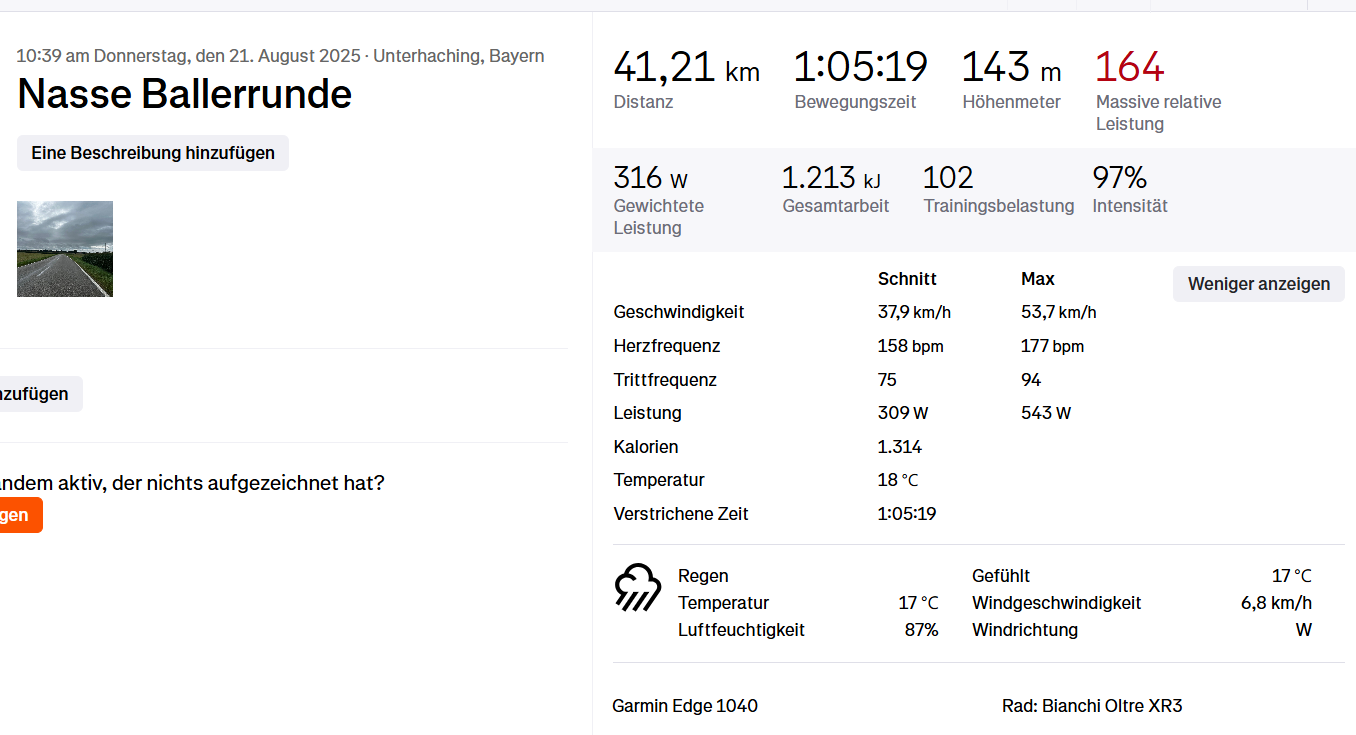Open the wet road photo thumbnail
The height and width of the screenshot is (735, 1356).
tap(65, 249)
